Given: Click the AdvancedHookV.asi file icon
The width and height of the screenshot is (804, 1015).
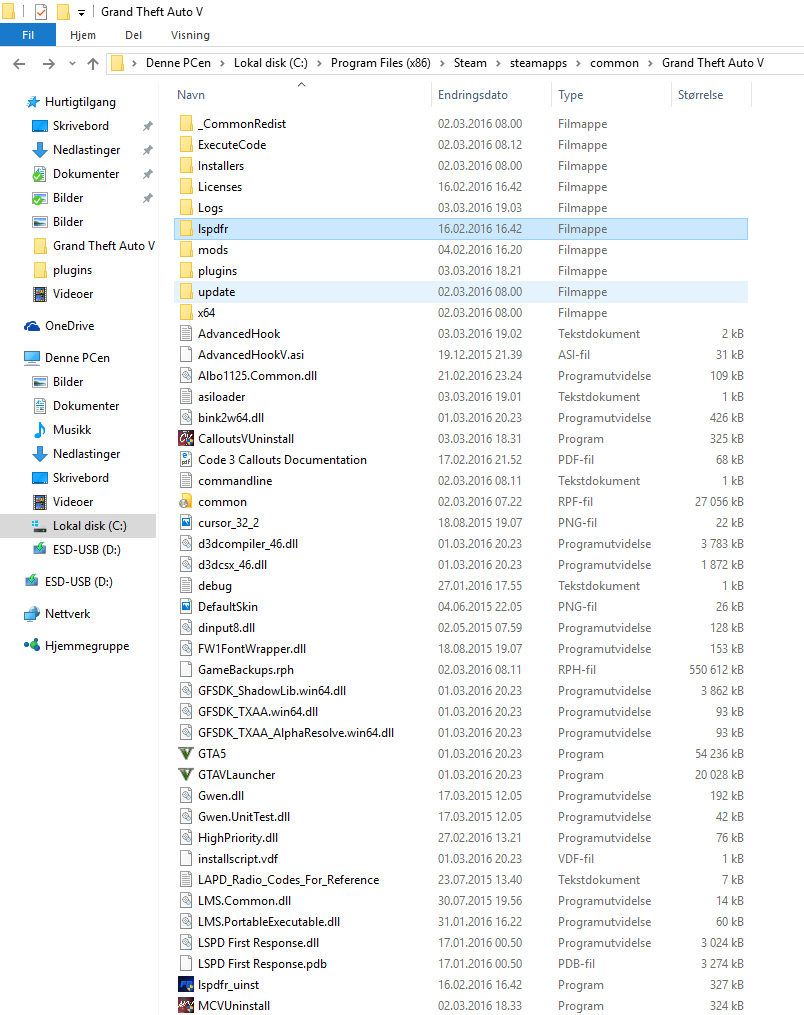Looking at the screenshot, I should [x=186, y=355].
